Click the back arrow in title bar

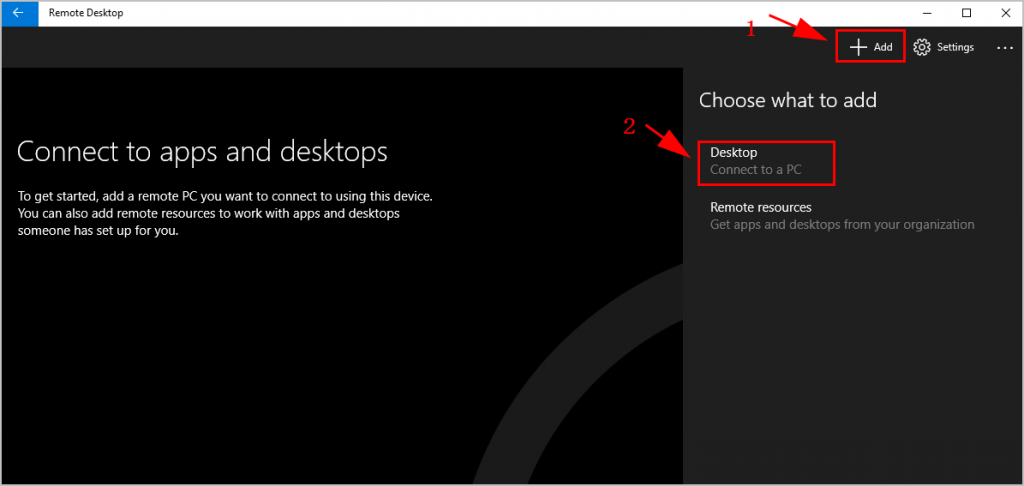tap(18, 13)
